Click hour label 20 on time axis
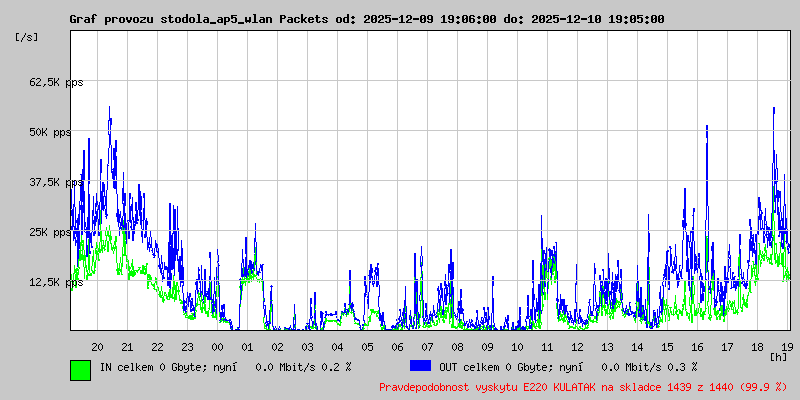 (97, 347)
